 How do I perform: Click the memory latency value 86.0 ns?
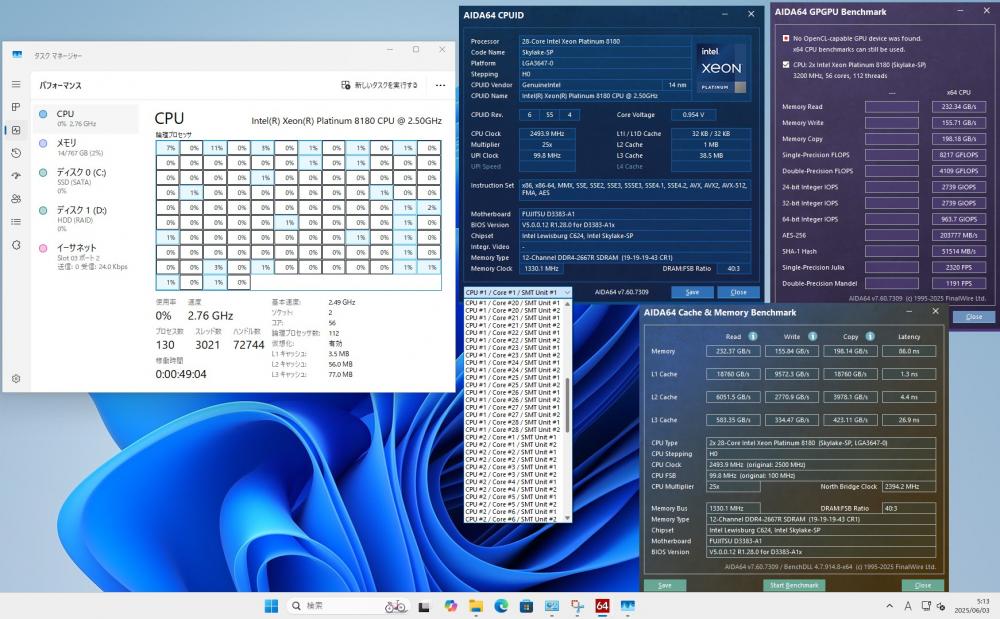(909, 351)
